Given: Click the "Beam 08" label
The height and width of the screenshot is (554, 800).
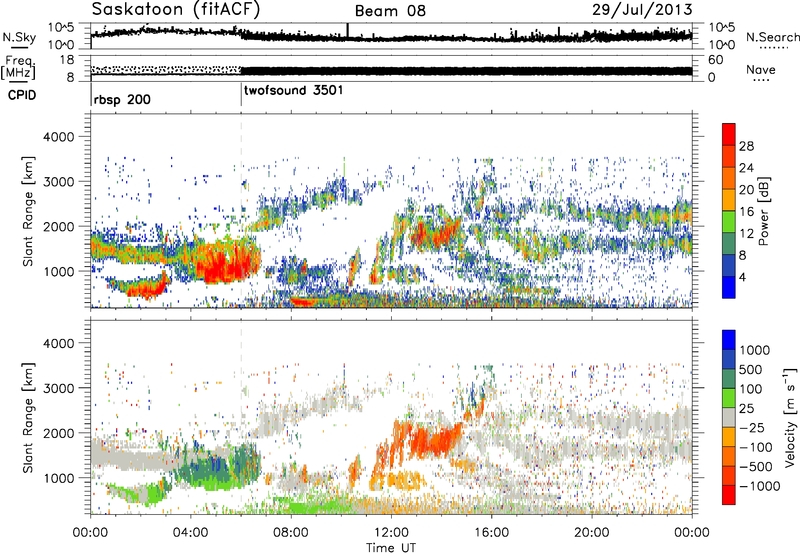Looking at the screenshot, I should point(390,11).
